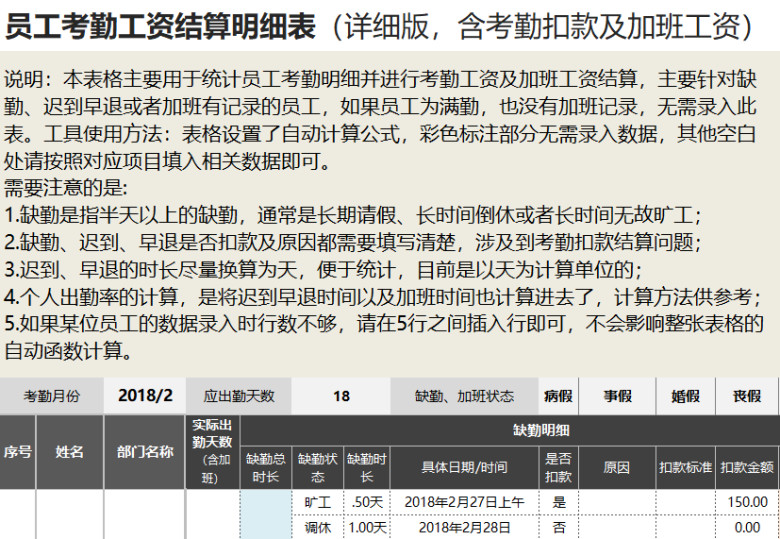
Task: Click the 扣款金额 column header
Action: click(x=747, y=467)
